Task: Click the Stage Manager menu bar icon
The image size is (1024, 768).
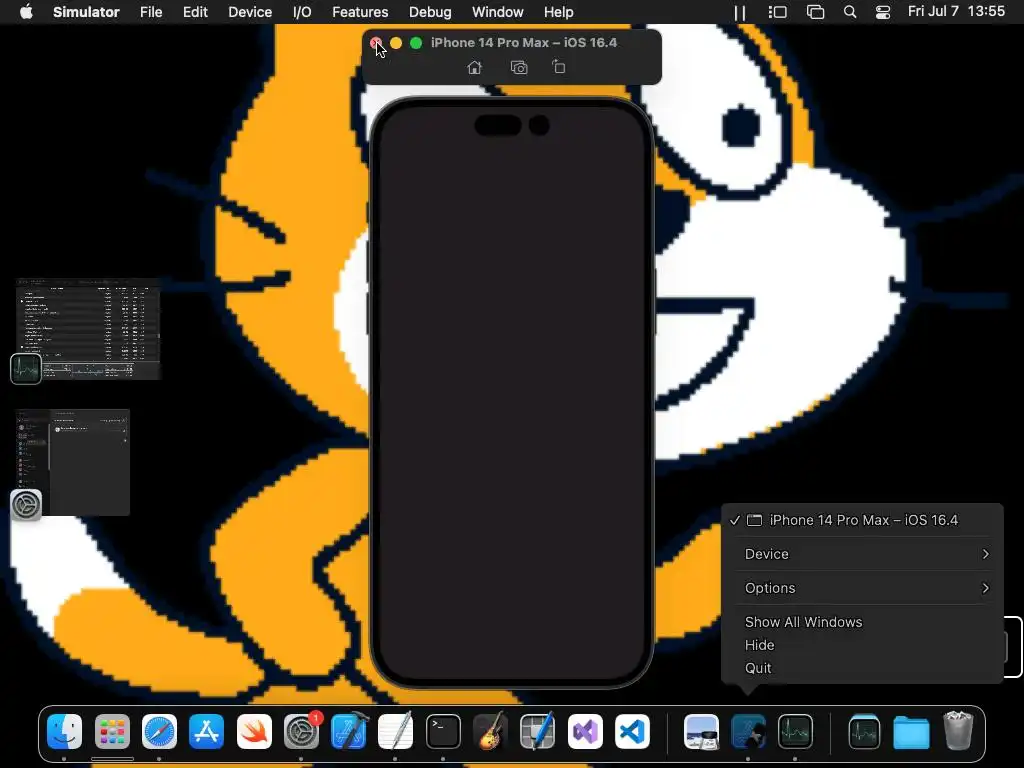Action: [777, 12]
